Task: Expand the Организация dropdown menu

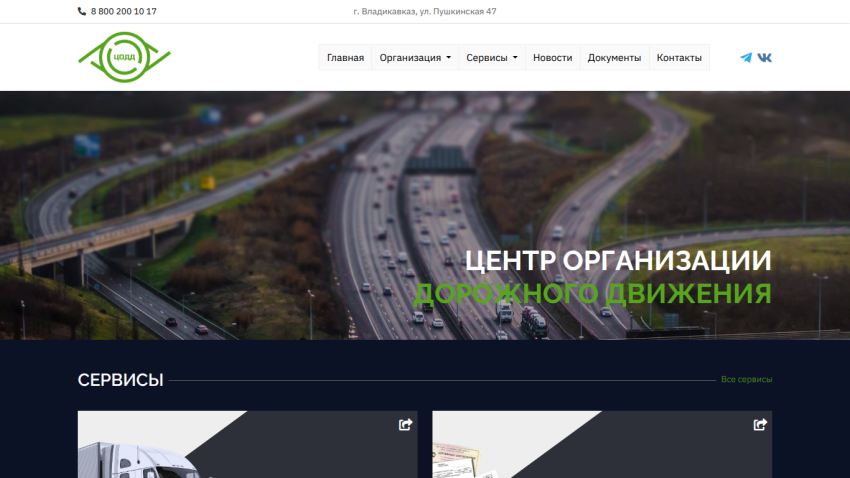Action: (415, 57)
